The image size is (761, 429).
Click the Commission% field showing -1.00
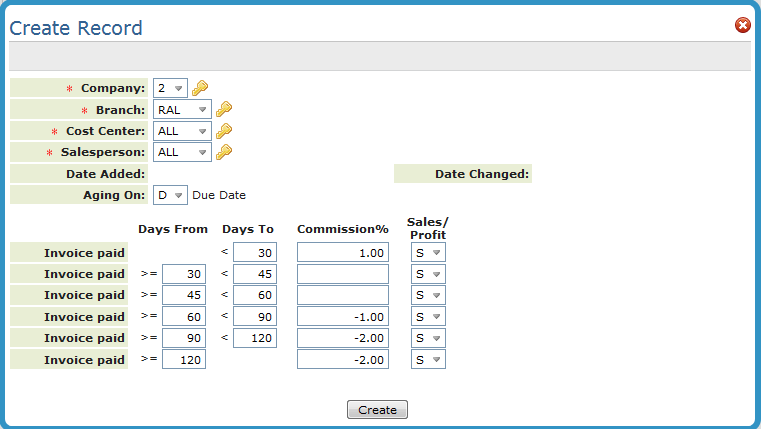(x=342, y=317)
